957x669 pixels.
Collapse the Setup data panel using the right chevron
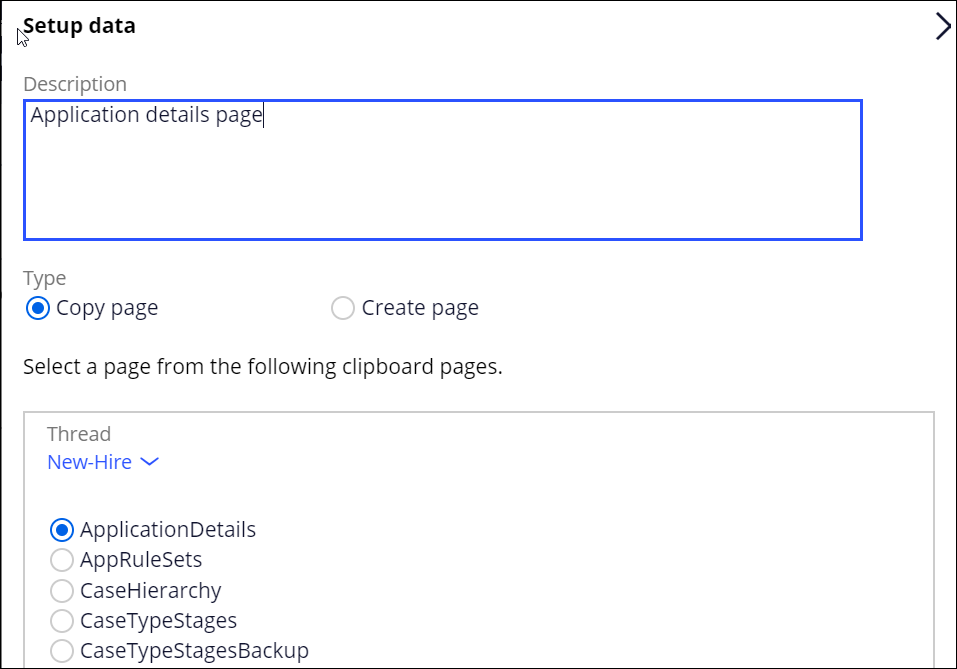tap(943, 27)
